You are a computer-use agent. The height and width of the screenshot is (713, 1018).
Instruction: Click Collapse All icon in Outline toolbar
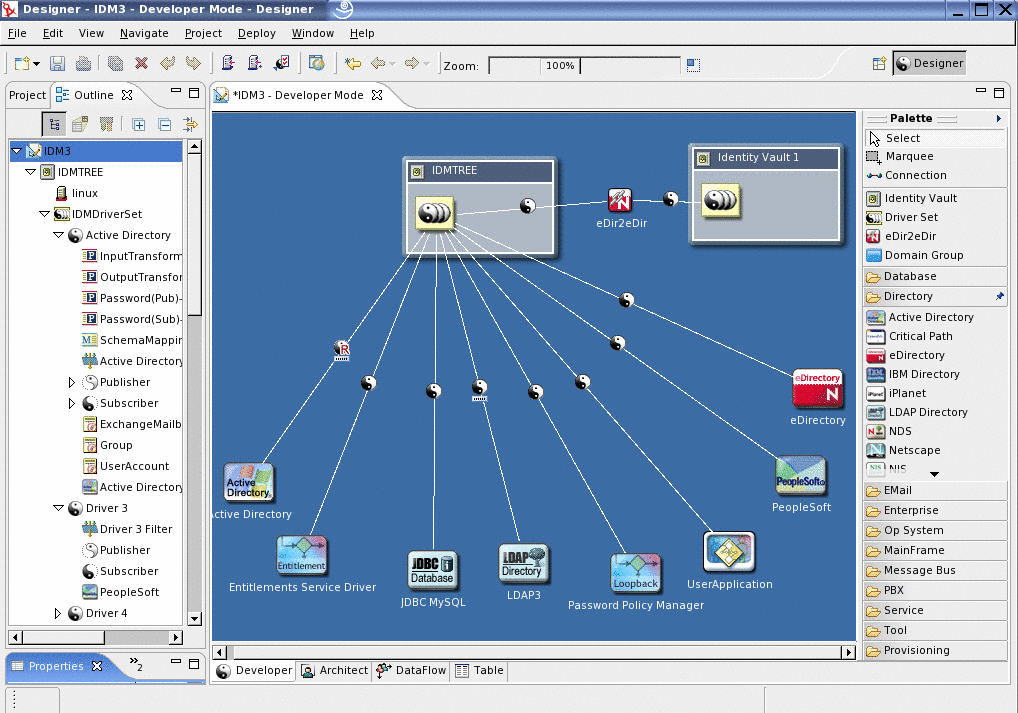(x=165, y=124)
